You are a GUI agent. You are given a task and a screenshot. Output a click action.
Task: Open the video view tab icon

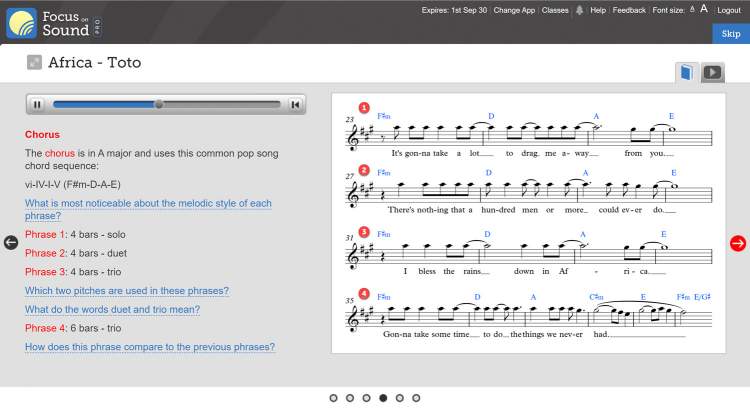[712, 73]
